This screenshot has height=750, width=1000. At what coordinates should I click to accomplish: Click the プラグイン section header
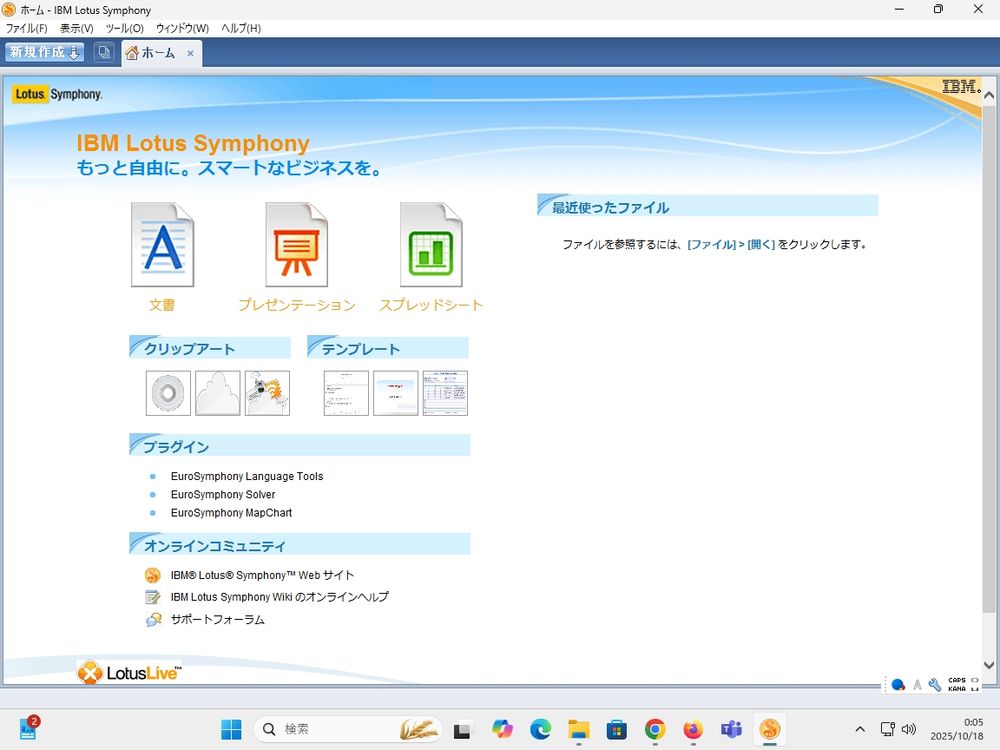tap(300, 445)
